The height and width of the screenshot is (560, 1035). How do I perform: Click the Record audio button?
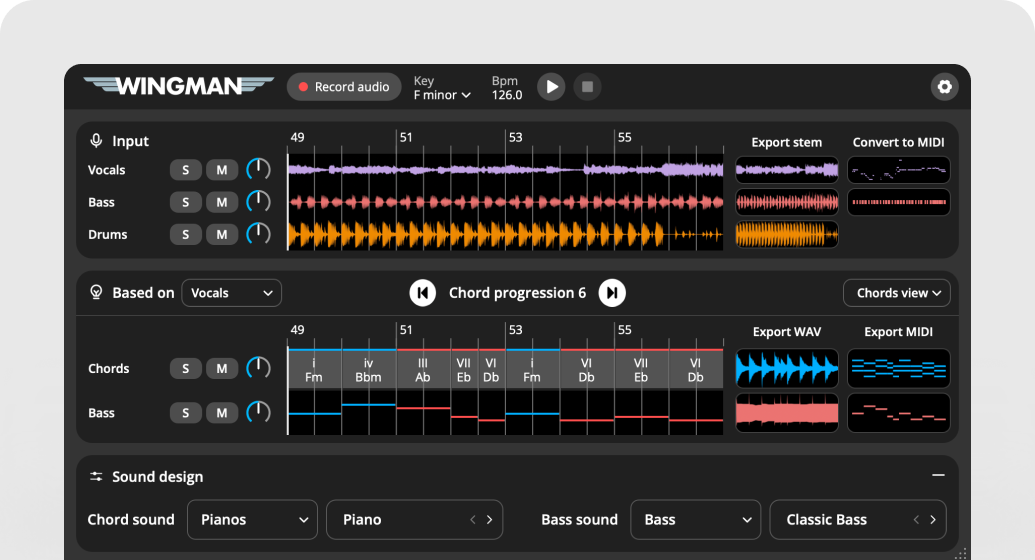(343, 87)
